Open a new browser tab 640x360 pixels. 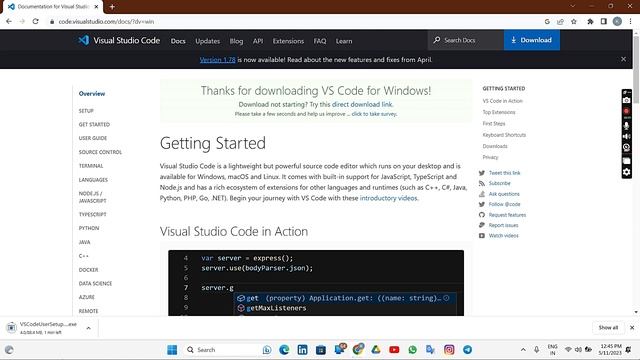pyautogui.click(x=112, y=7)
